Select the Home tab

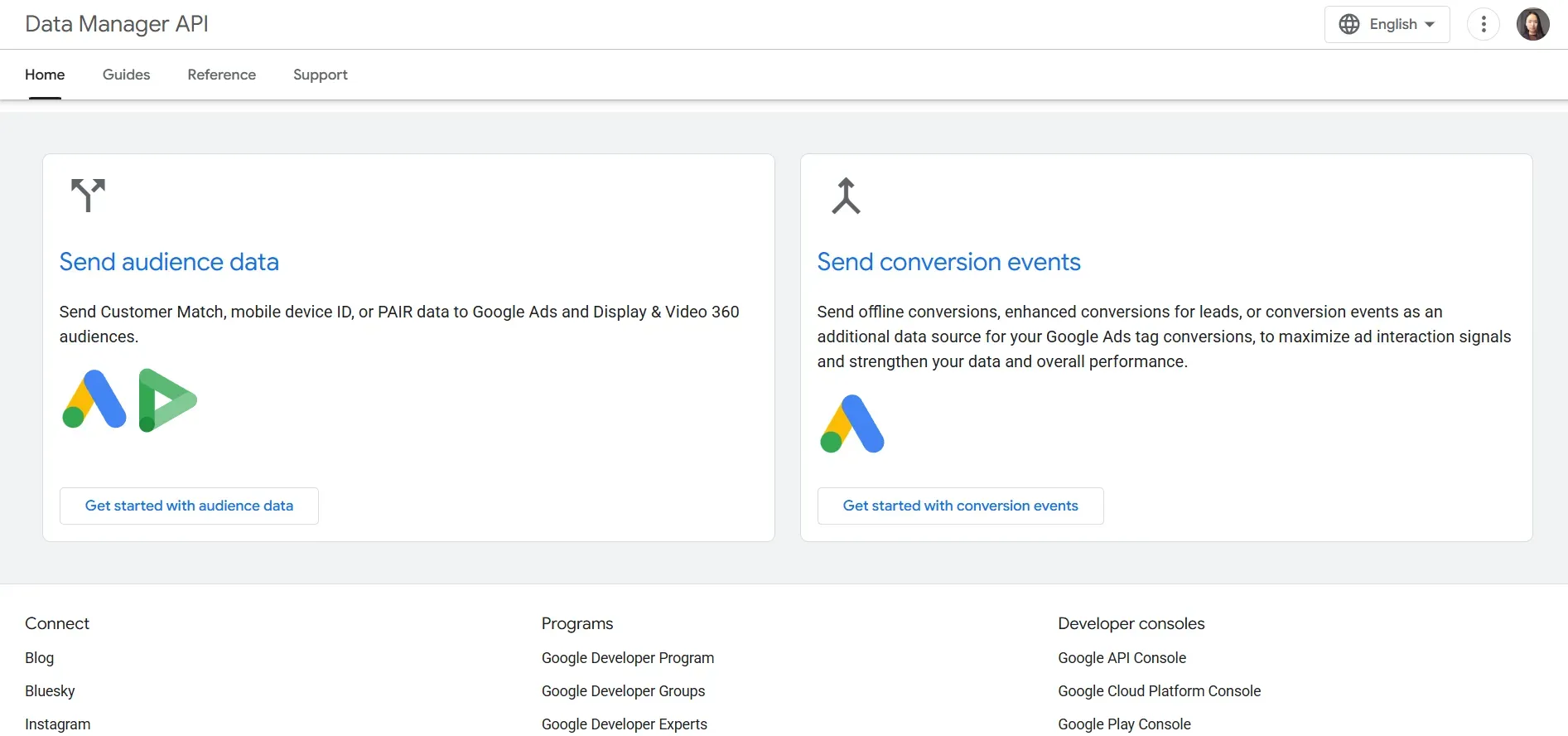[x=45, y=75]
